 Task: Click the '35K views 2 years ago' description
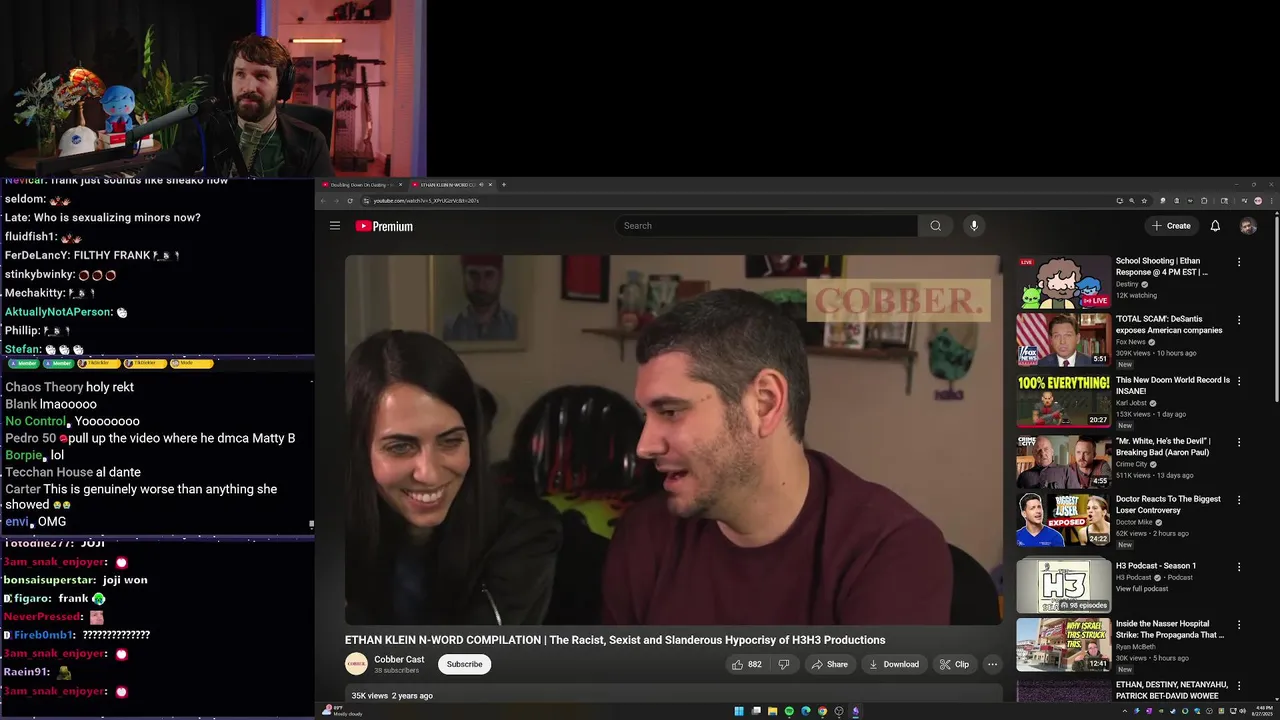[x=392, y=695]
